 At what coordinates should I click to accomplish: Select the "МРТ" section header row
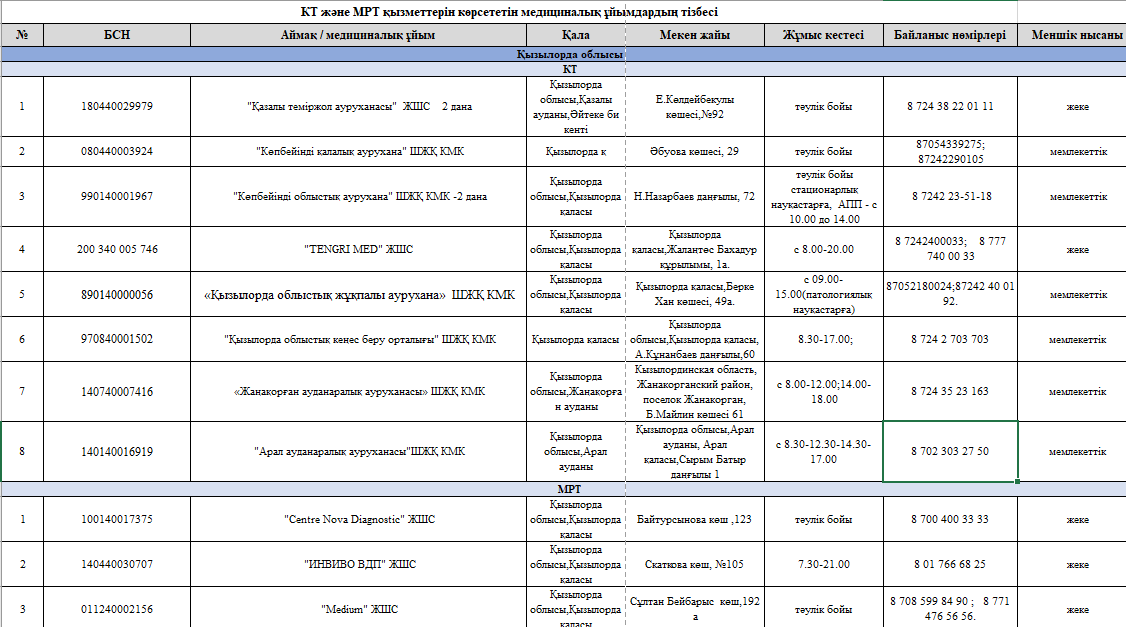tap(569, 489)
